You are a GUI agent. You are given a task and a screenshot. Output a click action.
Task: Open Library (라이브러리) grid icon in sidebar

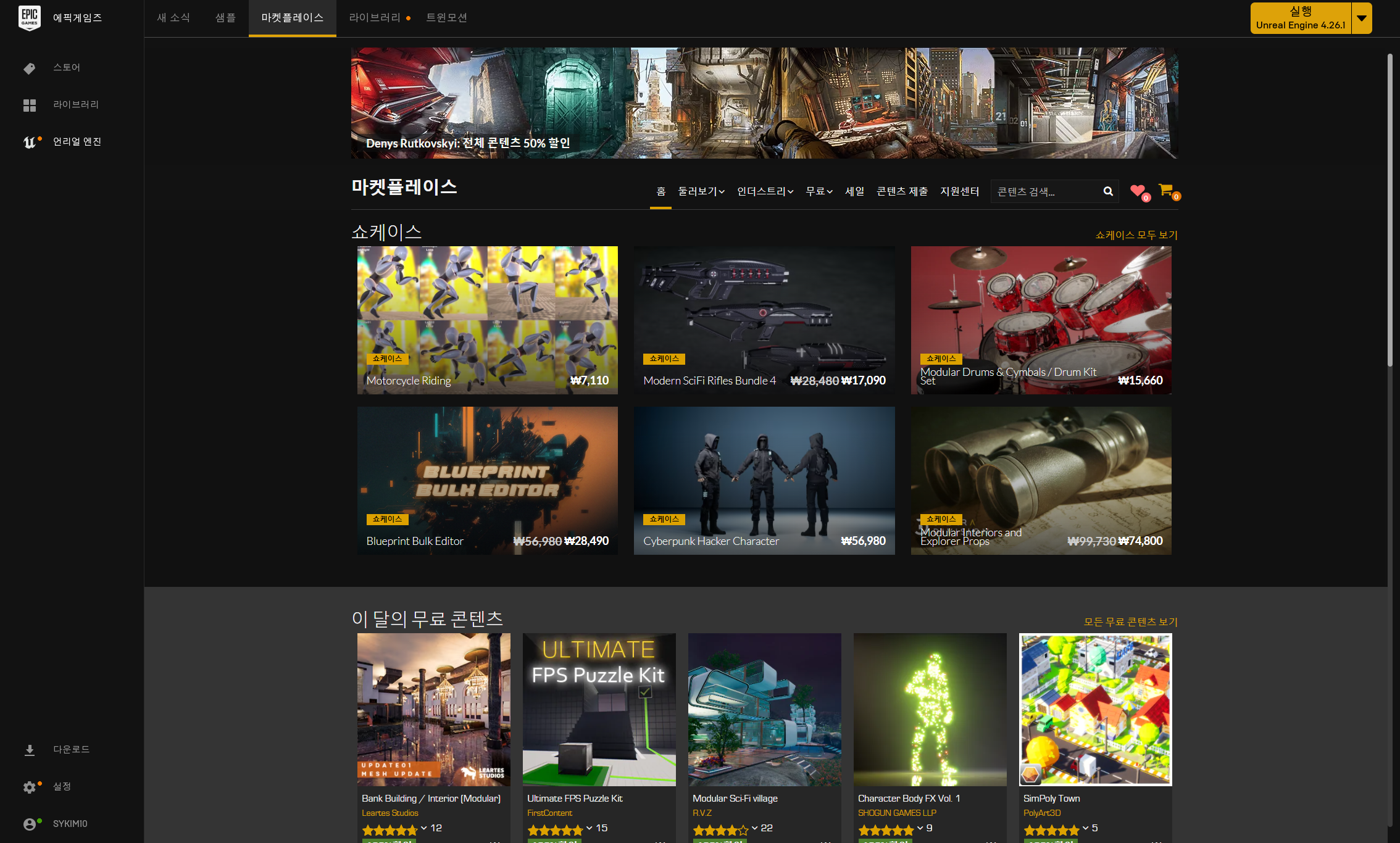[x=29, y=105]
